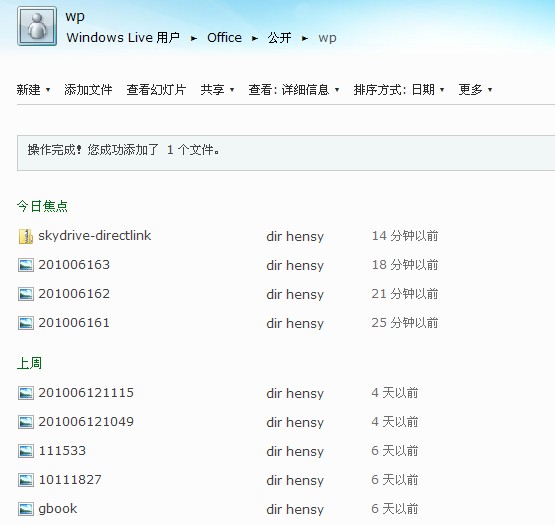
Task: Click the image icon beside 201006163
Action: [26, 265]
